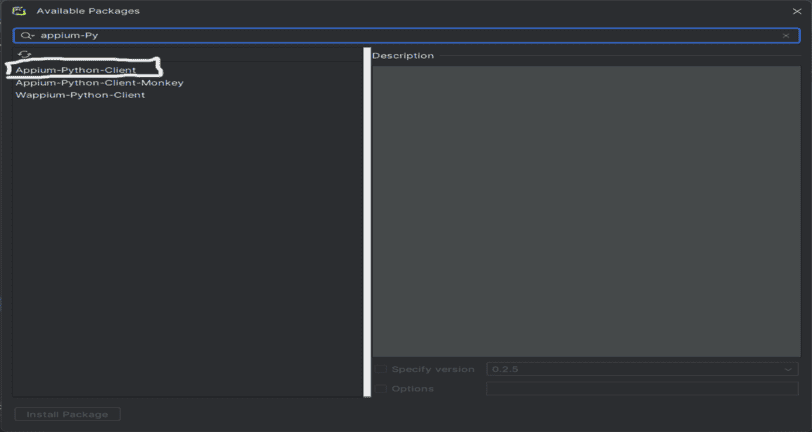812x432 pixels.
Task: Click the PyCharm logo in title bar
Action: coord(19,11)
